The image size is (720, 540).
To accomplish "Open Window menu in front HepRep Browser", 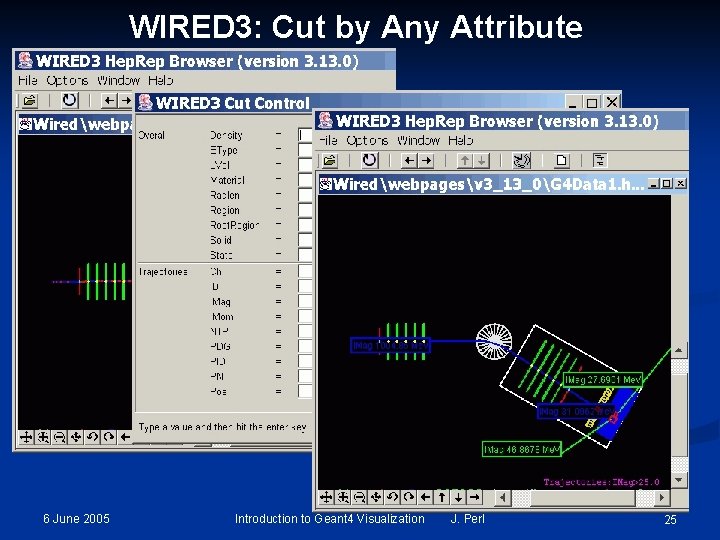I will coord(418,140).
